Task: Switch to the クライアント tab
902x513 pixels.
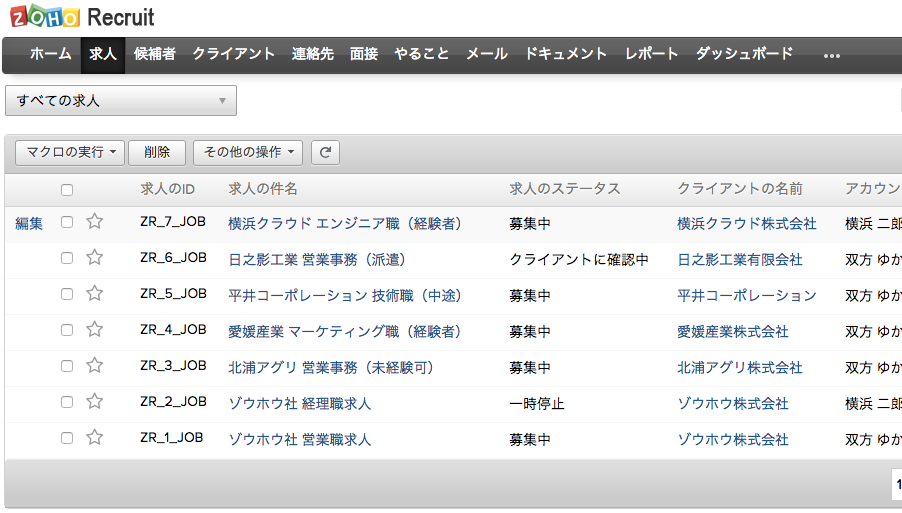Action: point(234,54)
